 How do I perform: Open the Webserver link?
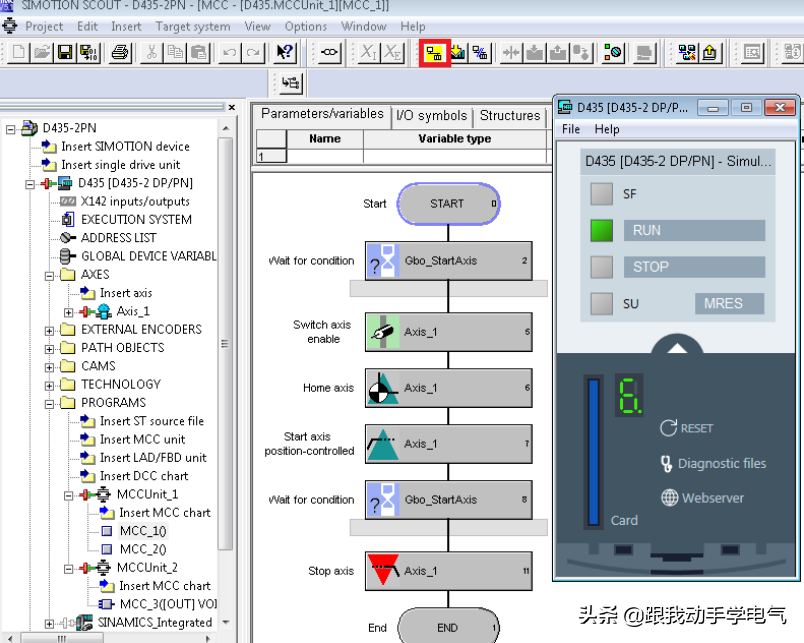pos(712,498)
